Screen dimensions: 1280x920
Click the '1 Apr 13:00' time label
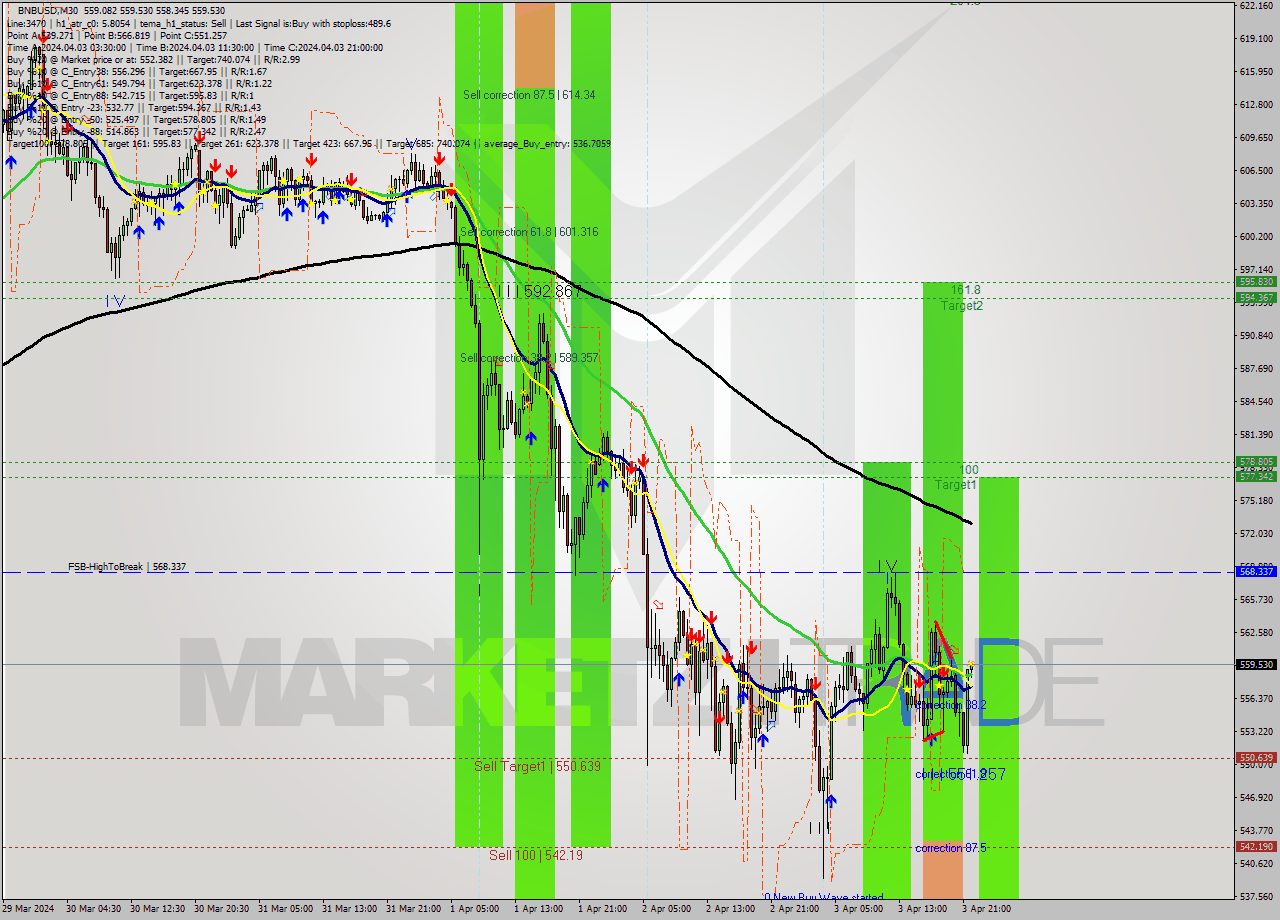538,909
